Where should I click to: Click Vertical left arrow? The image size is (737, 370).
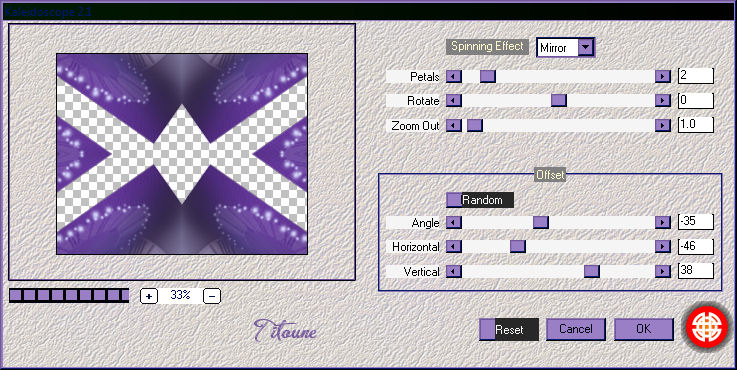tap(454, 271)
